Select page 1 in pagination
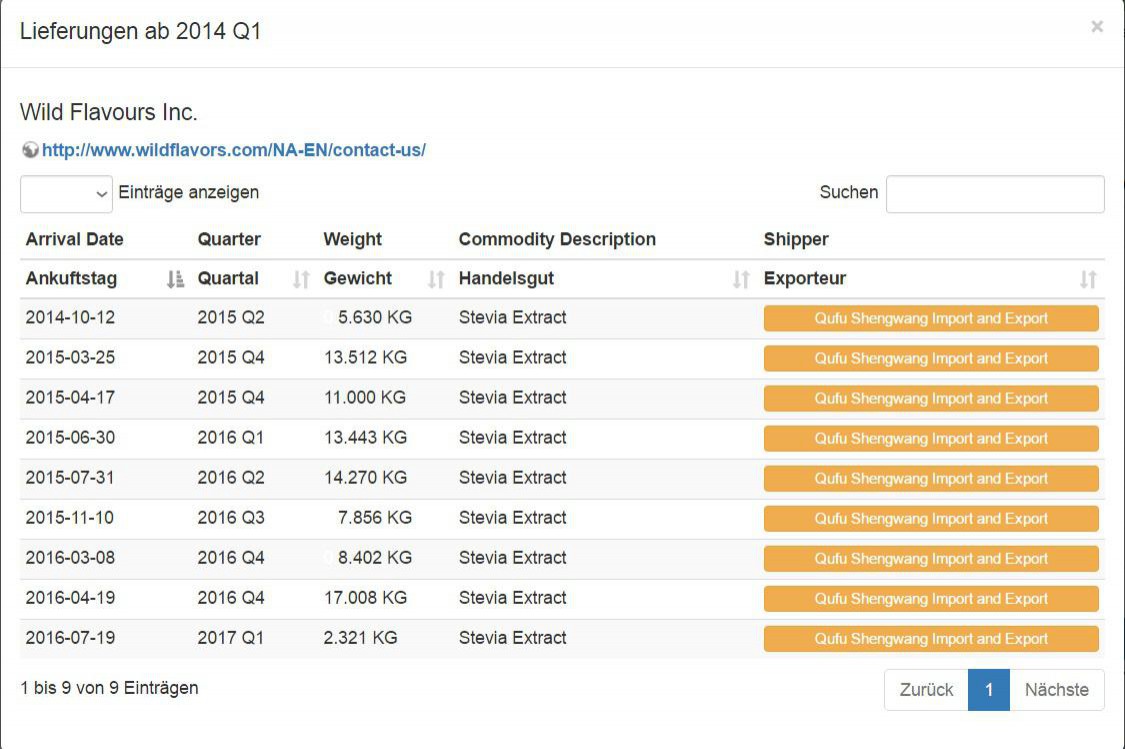This screenshot has height=749, width=1125. pyautogui.click(x=989, y=690)
